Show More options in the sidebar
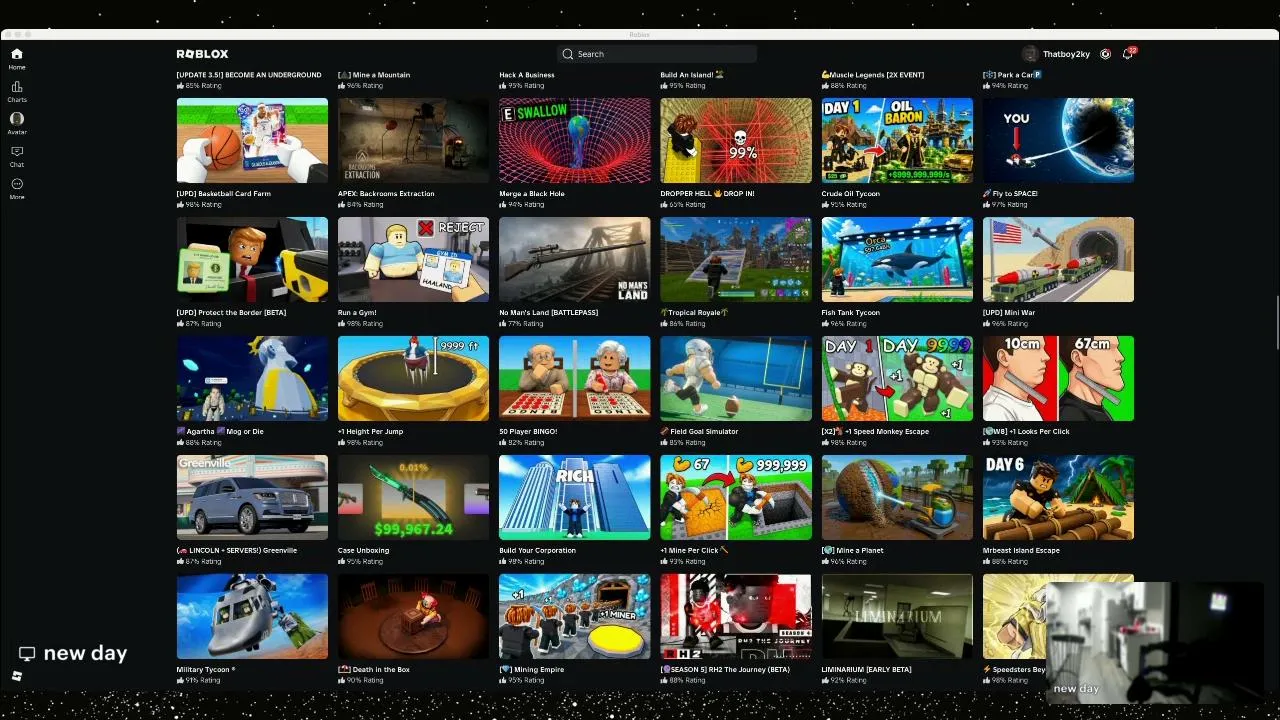Viewport: 1280px width, 720px height. (x=17, y=188)
